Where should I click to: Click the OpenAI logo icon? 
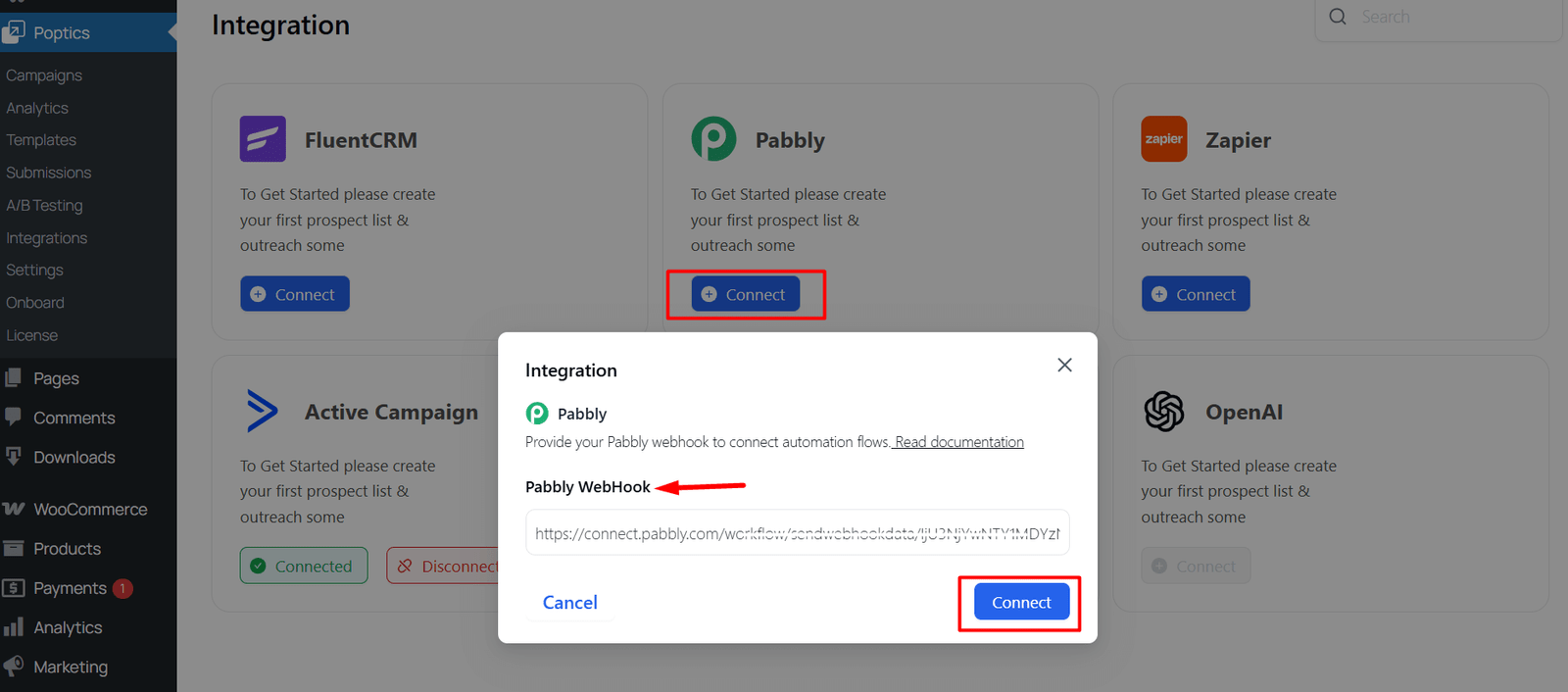pyautogui.click(x=1163, y=412)
